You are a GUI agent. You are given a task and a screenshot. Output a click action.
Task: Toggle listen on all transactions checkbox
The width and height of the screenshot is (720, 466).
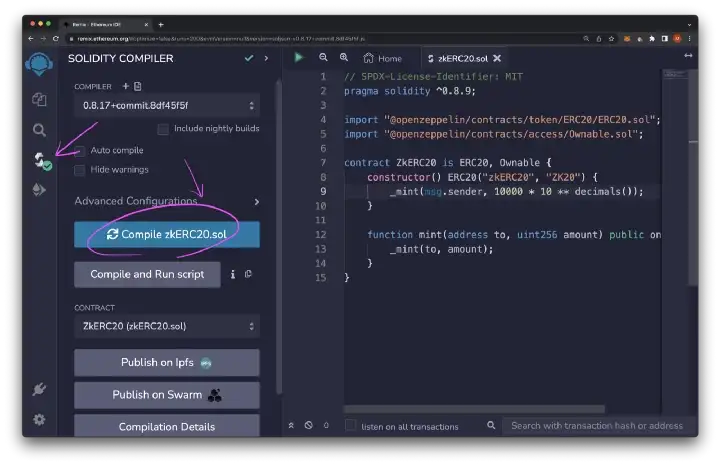tap(351, 426)
